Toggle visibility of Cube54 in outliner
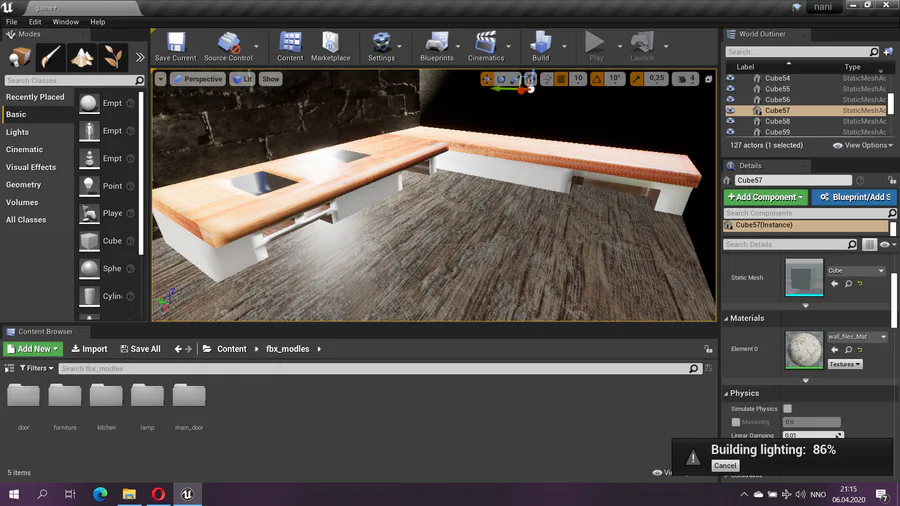Viewport: 900px width, 506px height. click(730, 78)
